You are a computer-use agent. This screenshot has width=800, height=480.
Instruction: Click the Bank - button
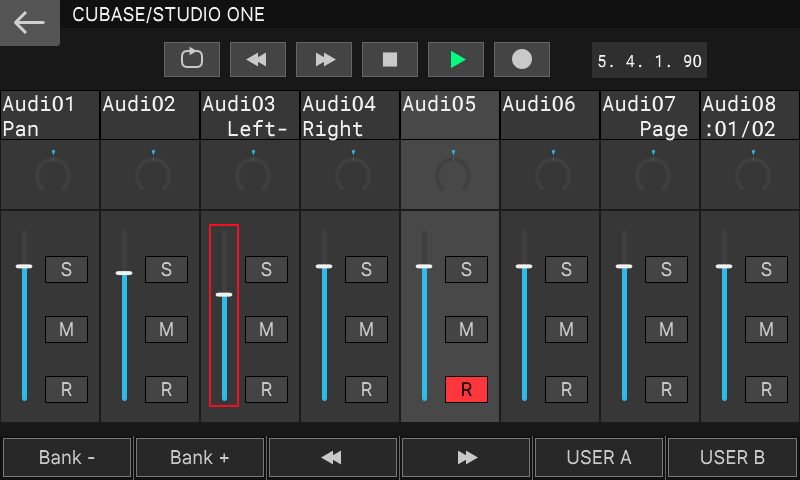click(67, 458)
